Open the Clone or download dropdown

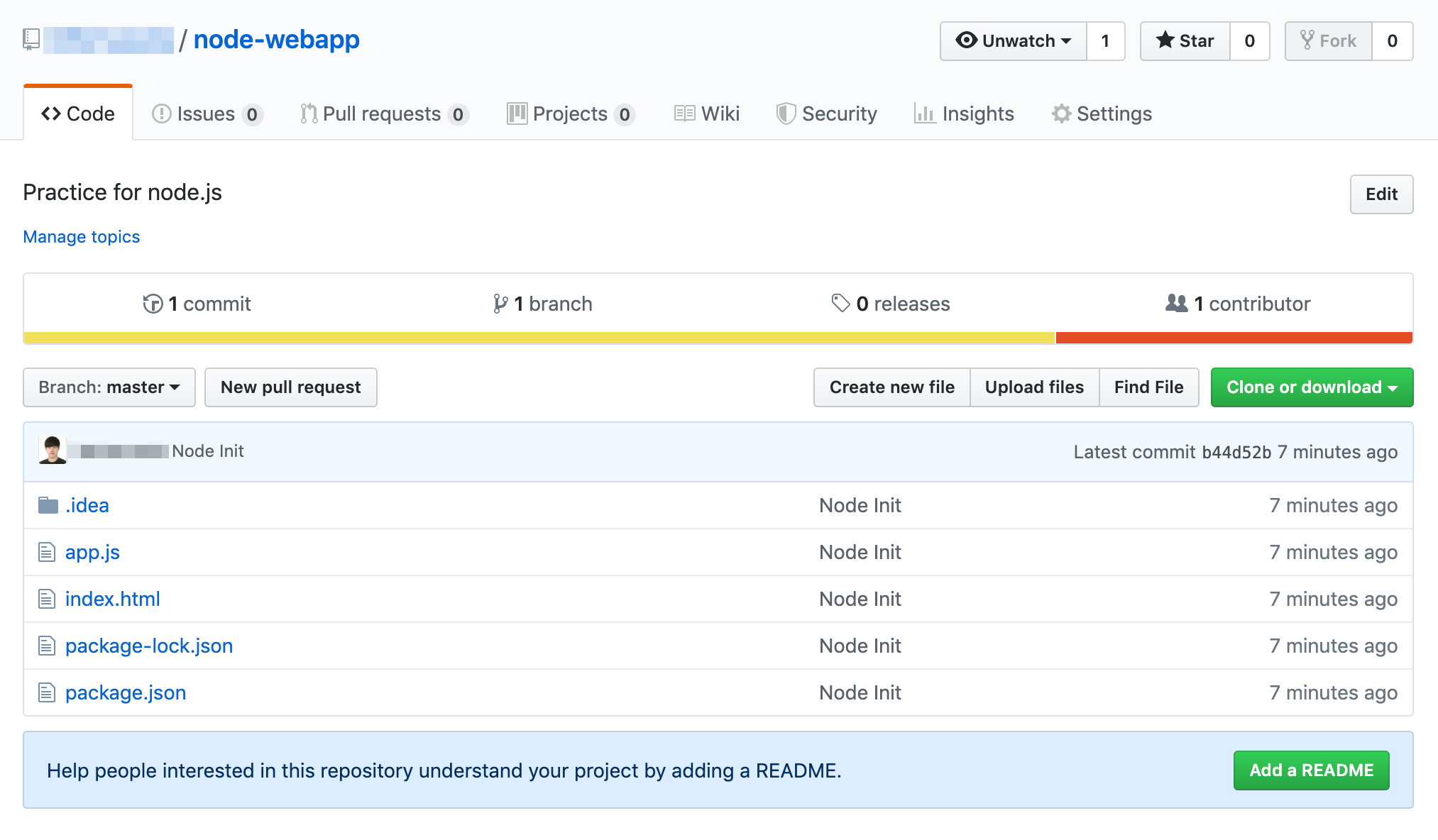(1312, 387)
